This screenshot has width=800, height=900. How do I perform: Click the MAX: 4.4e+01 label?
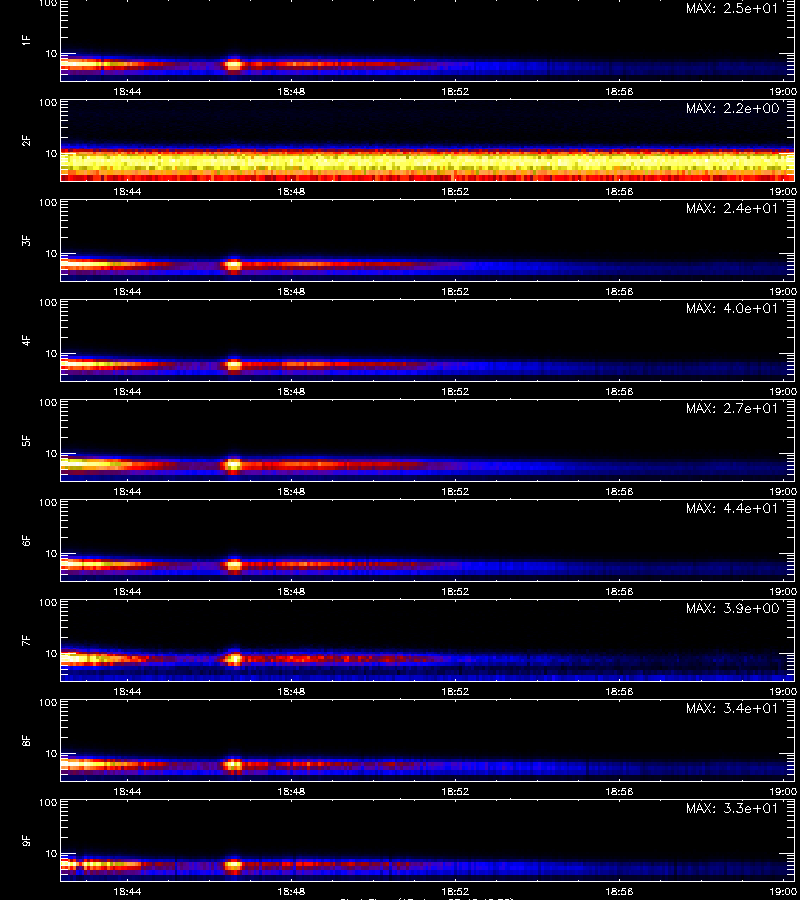[732, 508]
